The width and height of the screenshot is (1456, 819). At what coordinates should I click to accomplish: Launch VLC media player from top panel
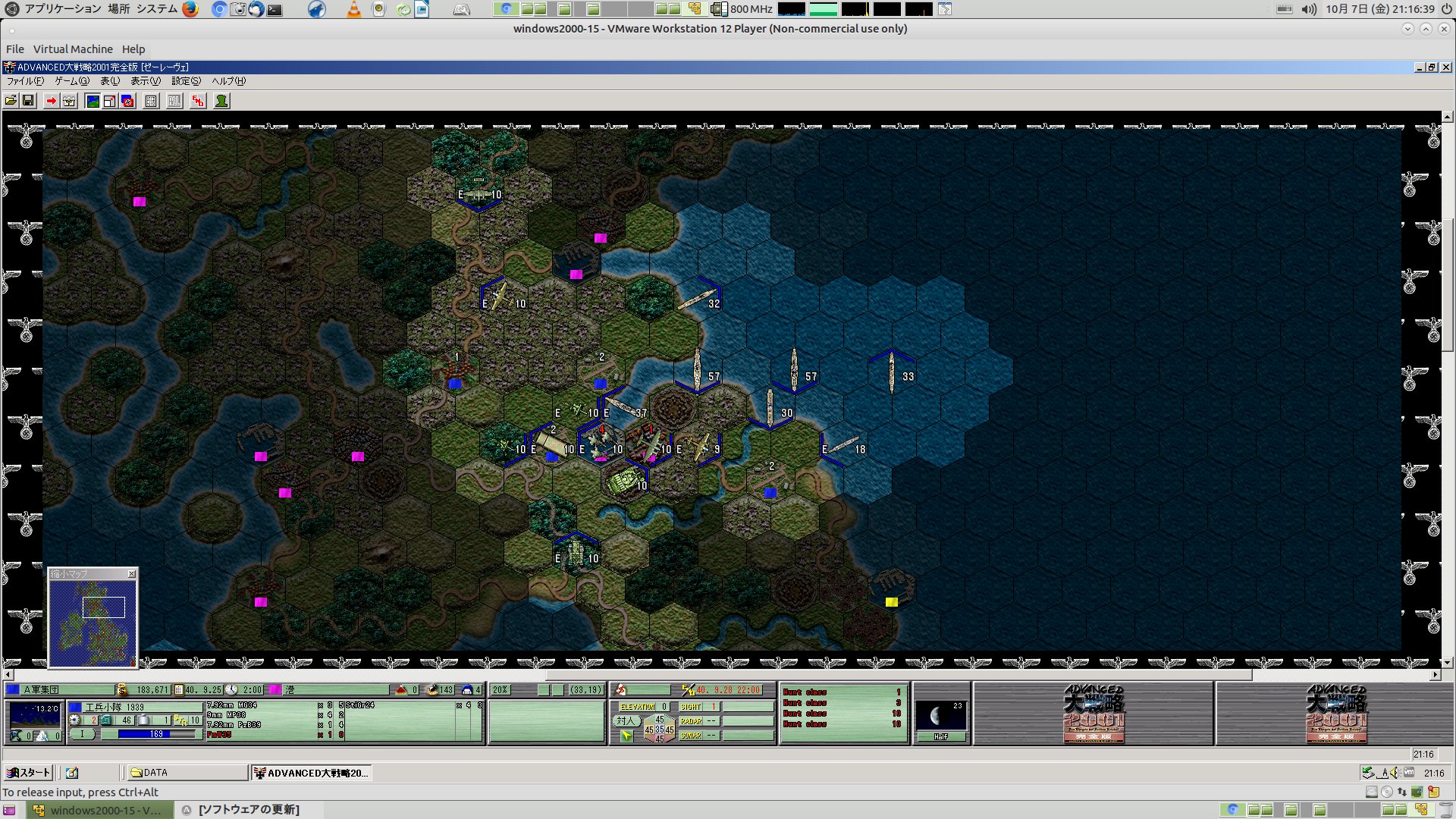[353, 9]
